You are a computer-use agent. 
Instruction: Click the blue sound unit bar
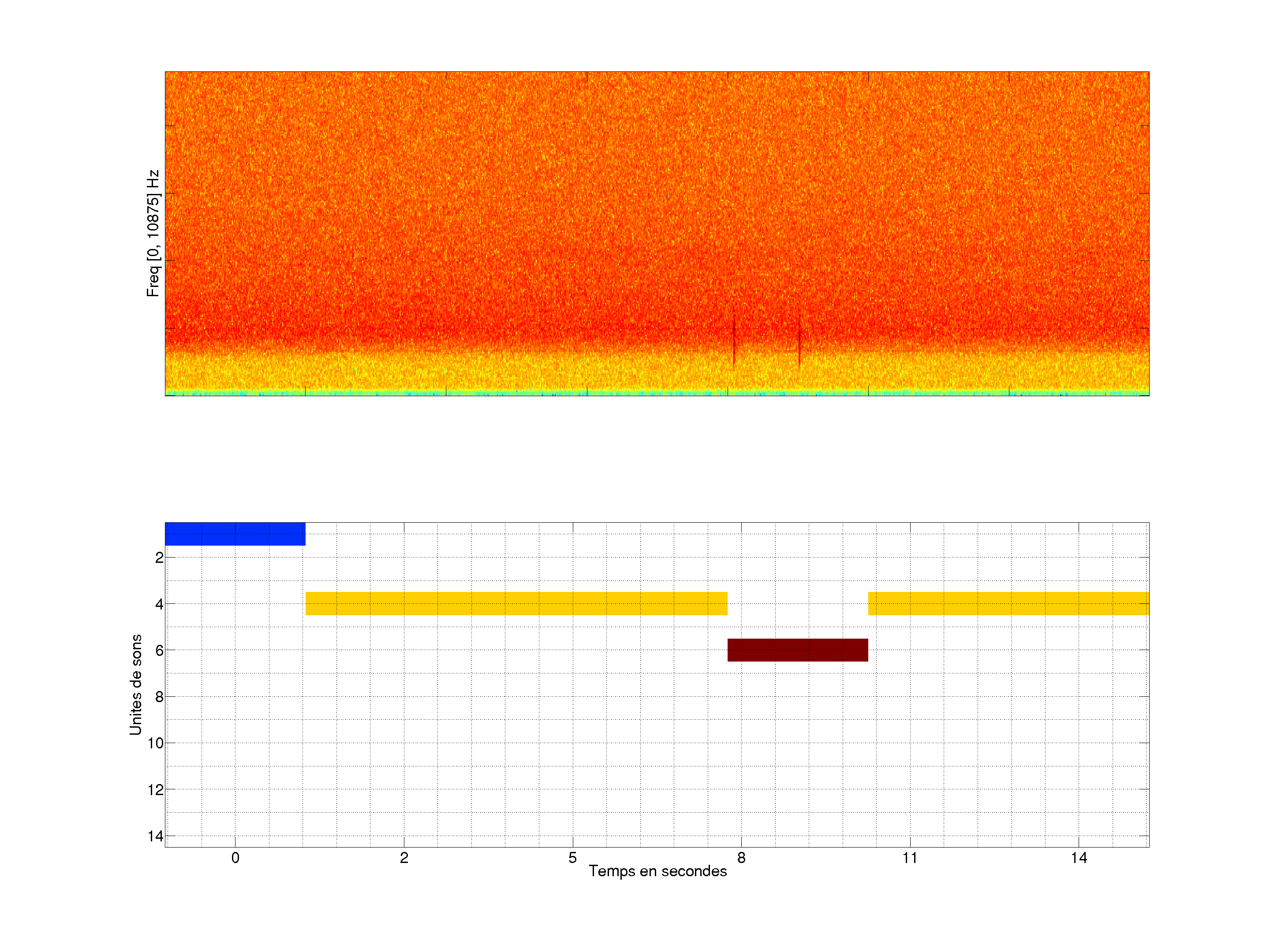(x=235, y=534)
